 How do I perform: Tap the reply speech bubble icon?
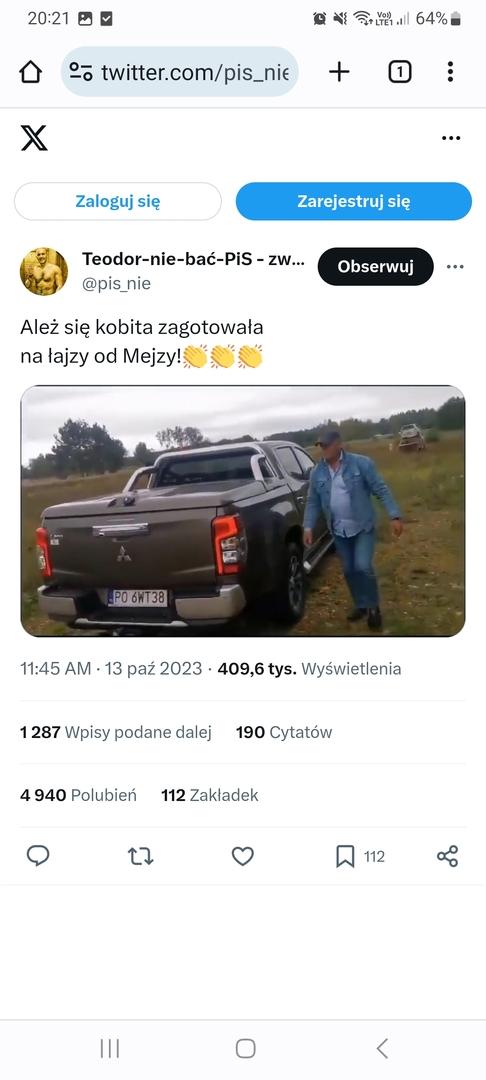tap(38, 856)
